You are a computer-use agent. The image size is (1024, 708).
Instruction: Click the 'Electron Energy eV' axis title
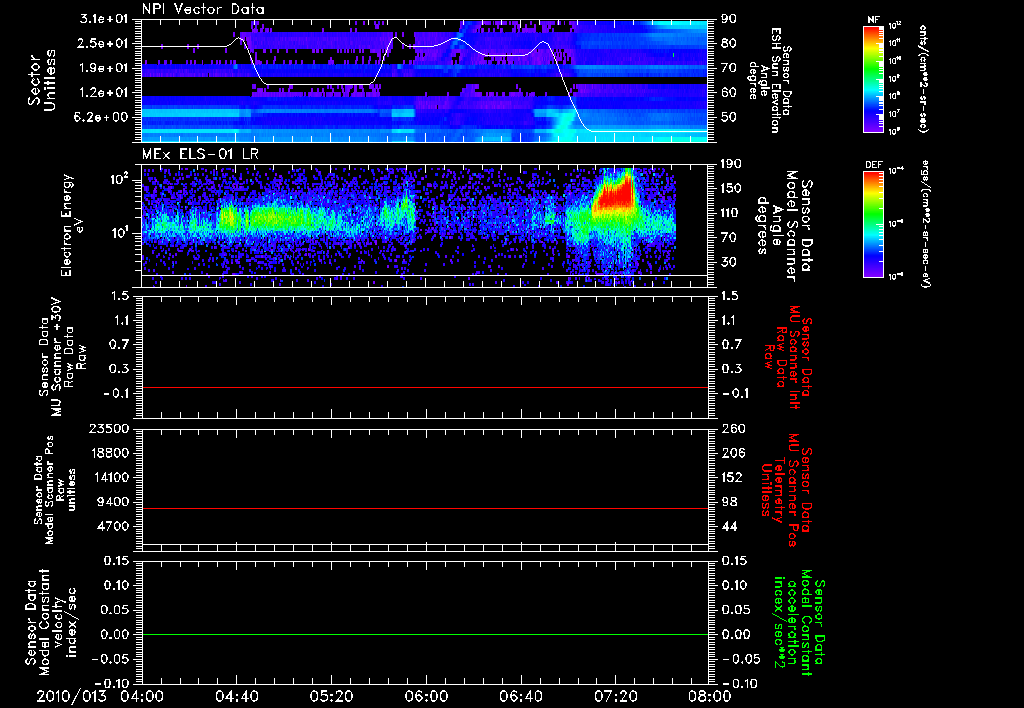(x=73, y=225)
